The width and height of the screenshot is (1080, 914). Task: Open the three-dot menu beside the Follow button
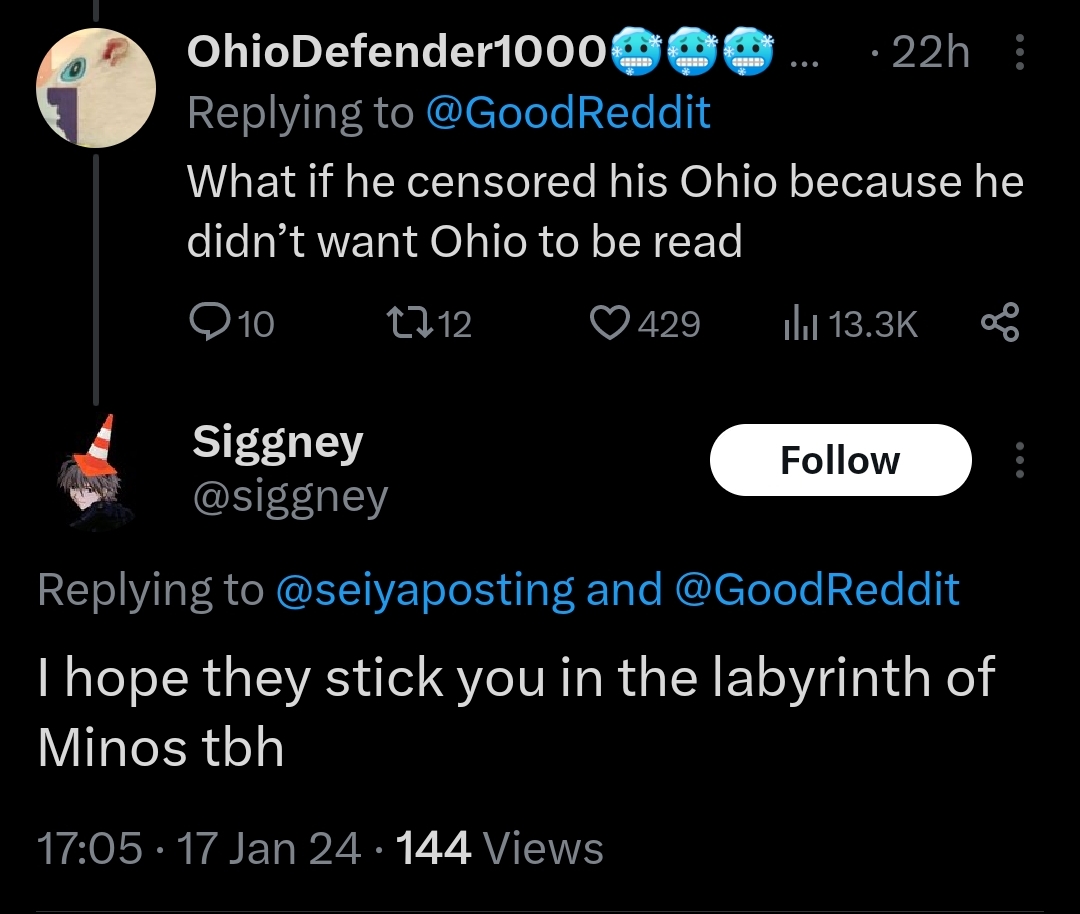tap(1019, 459)
